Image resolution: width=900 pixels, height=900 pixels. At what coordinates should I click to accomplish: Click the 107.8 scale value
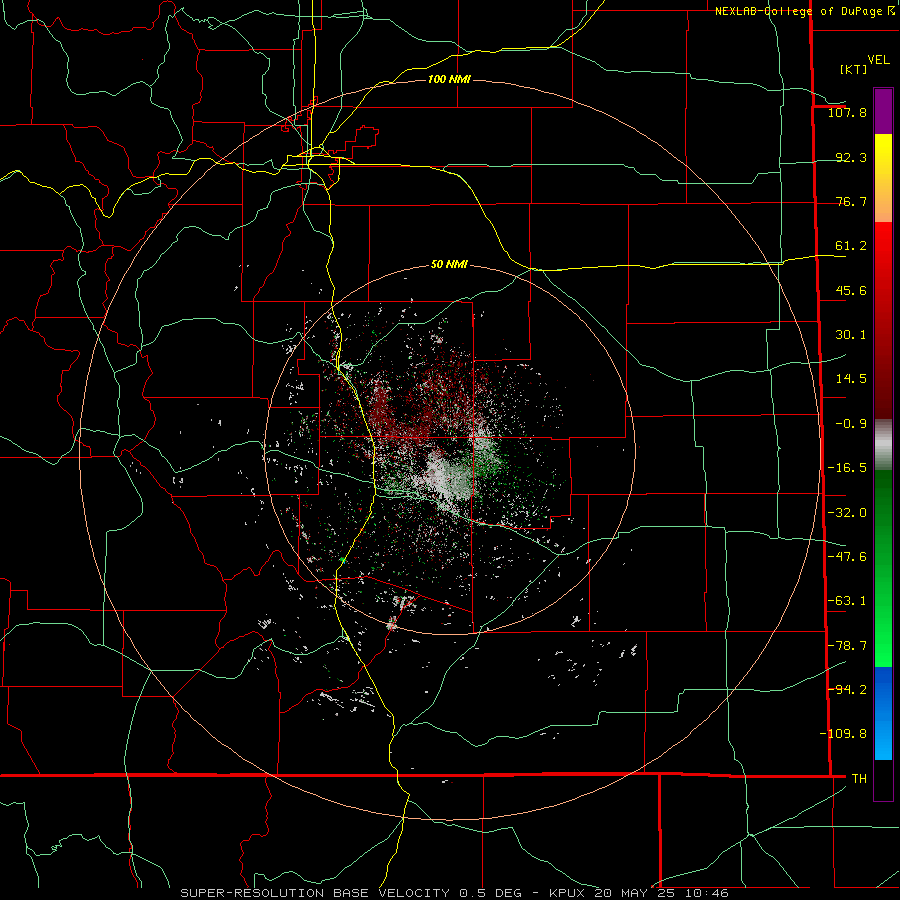click(847, 112)
